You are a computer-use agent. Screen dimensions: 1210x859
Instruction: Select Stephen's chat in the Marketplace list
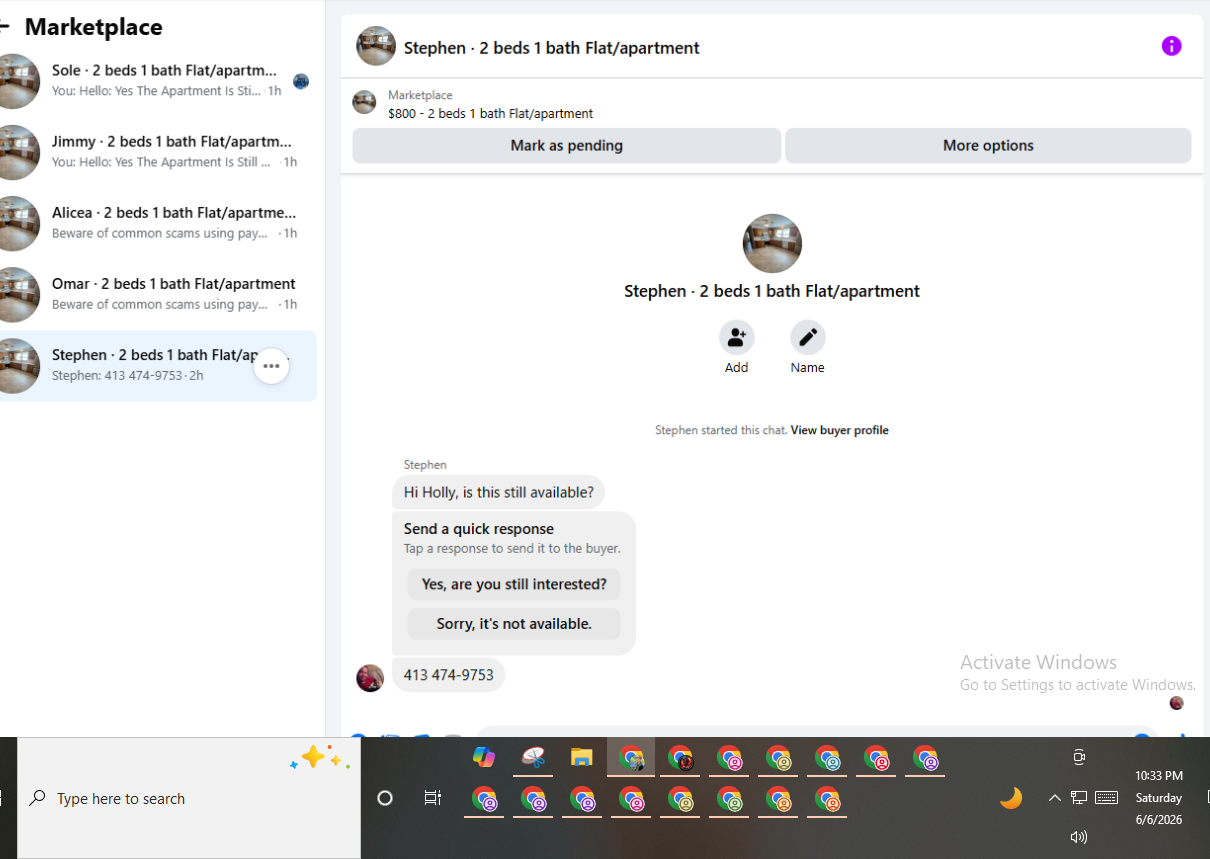point(158,366)
